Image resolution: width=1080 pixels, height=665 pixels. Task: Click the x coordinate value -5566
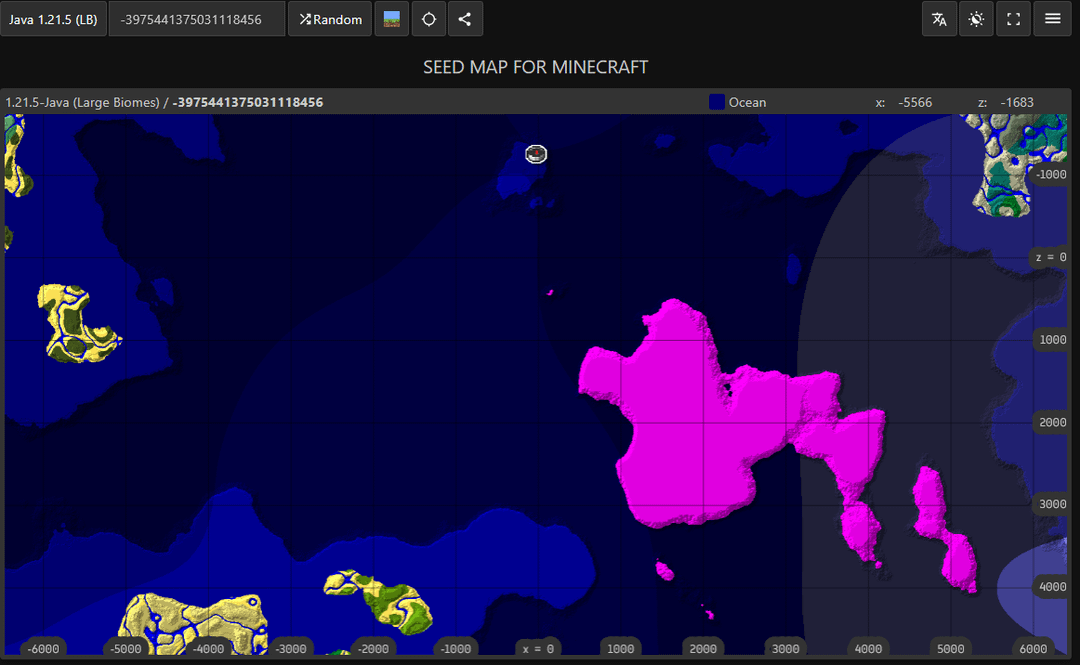click(x=914, y=102)
